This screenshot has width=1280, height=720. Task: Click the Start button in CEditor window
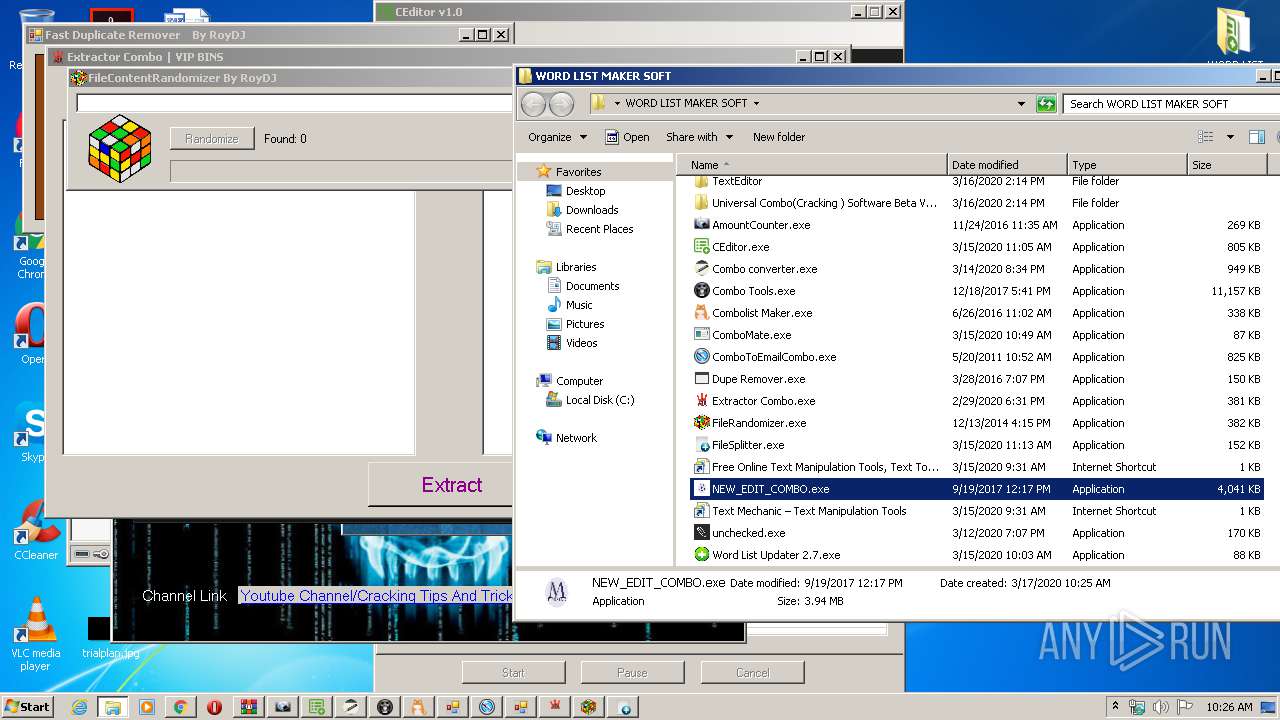513,673
